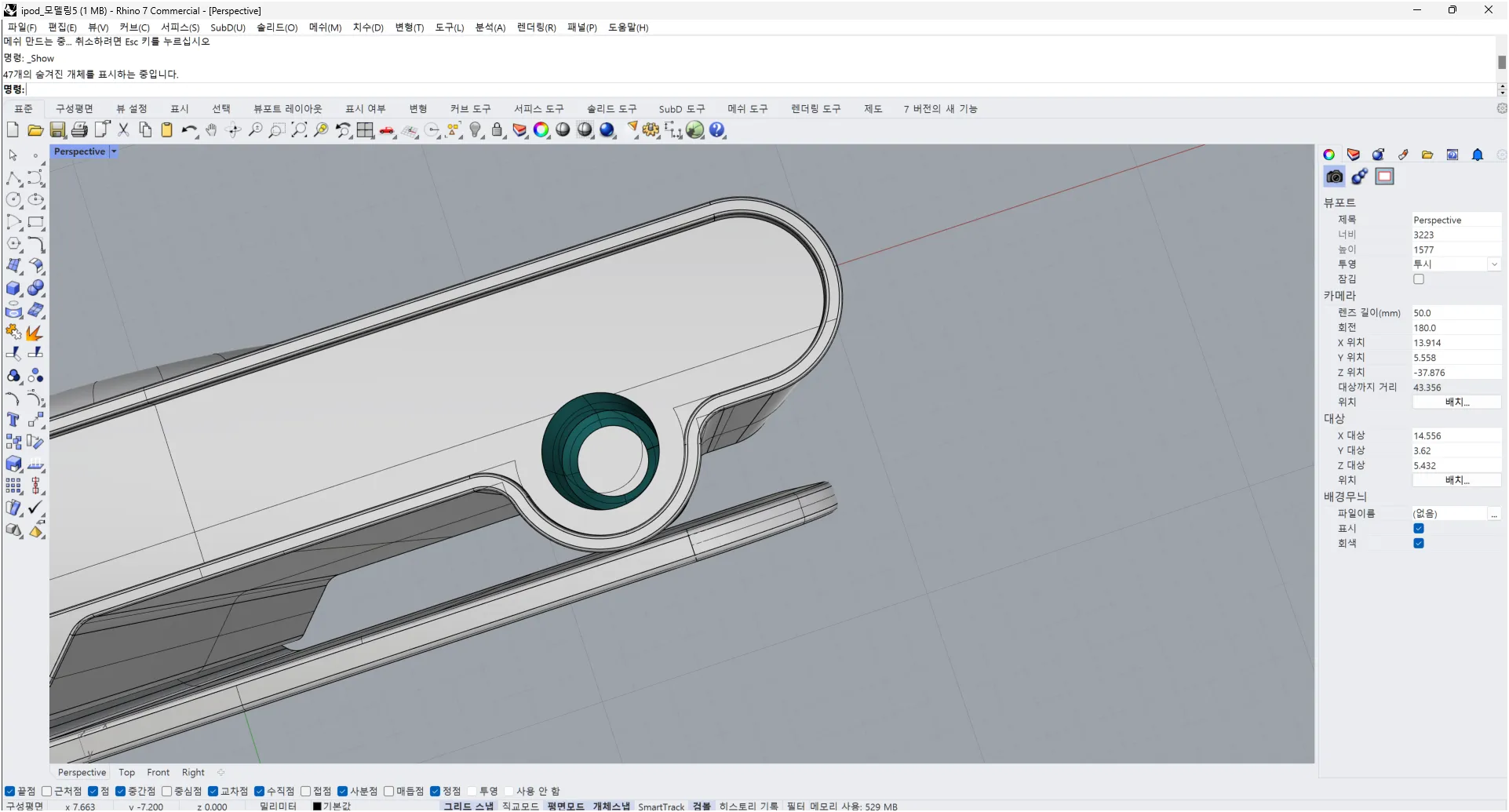
Task: Open Help with the question mark icon
Action: [717, 130]
